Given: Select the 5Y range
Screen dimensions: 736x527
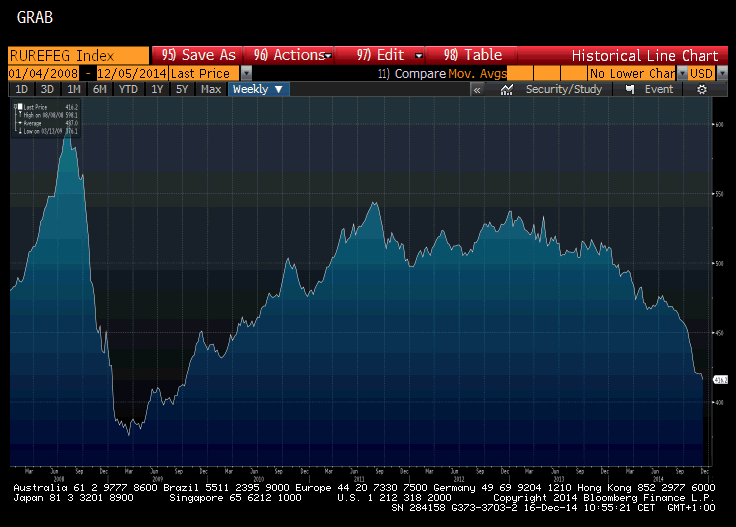Looking at the screenshot, I should pos(182,89).
